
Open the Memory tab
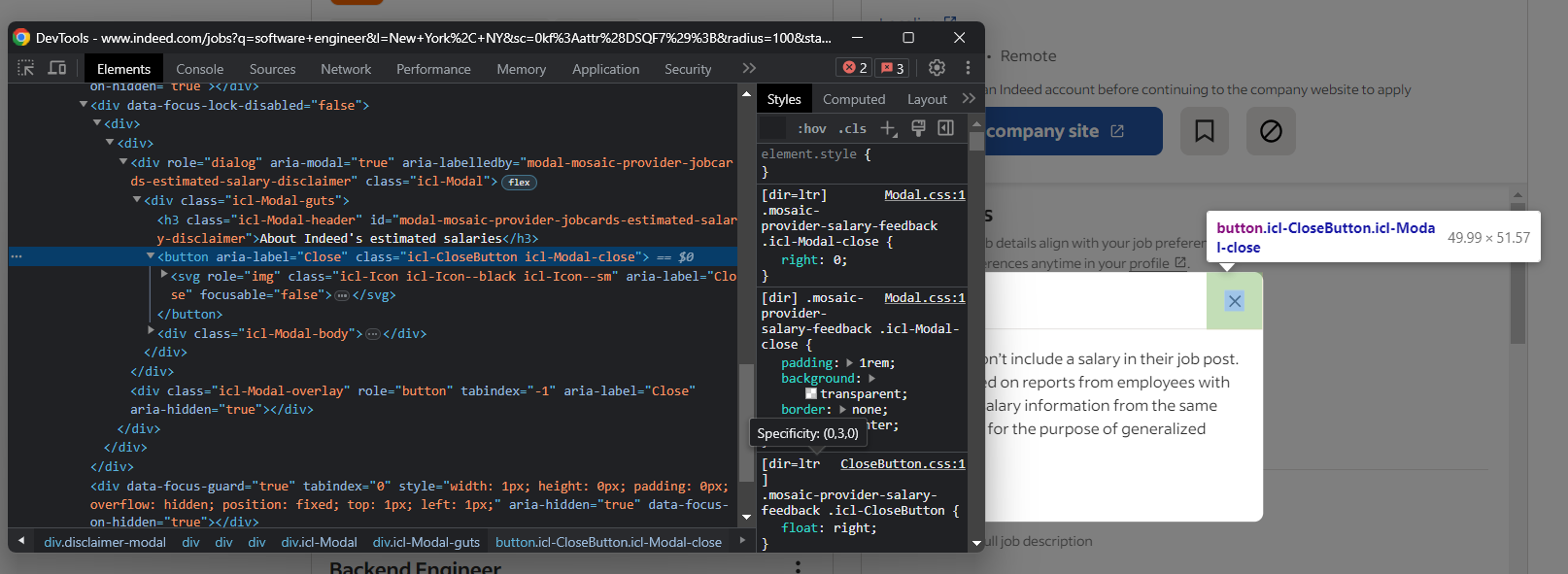pyautogui.click(x=522, y=69)
